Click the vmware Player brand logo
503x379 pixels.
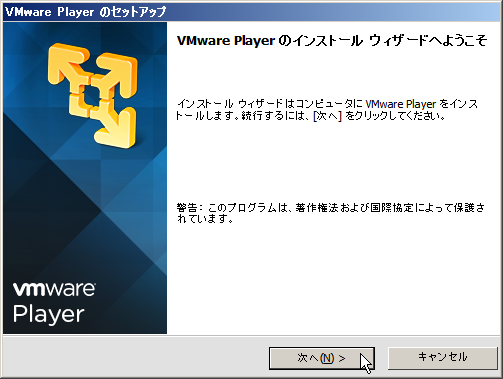54,303
